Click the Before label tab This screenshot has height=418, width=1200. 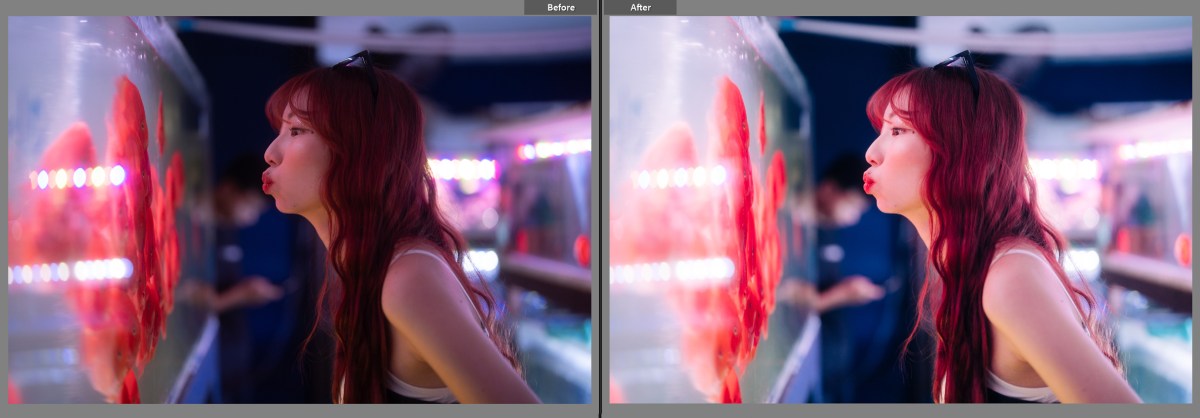coord(560,7)
